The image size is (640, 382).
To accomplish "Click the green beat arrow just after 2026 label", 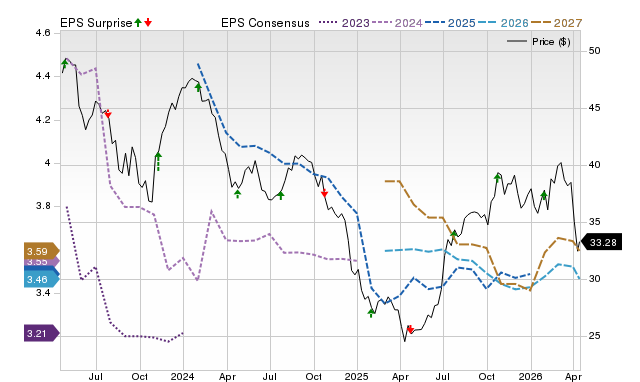I will (544, 195).
